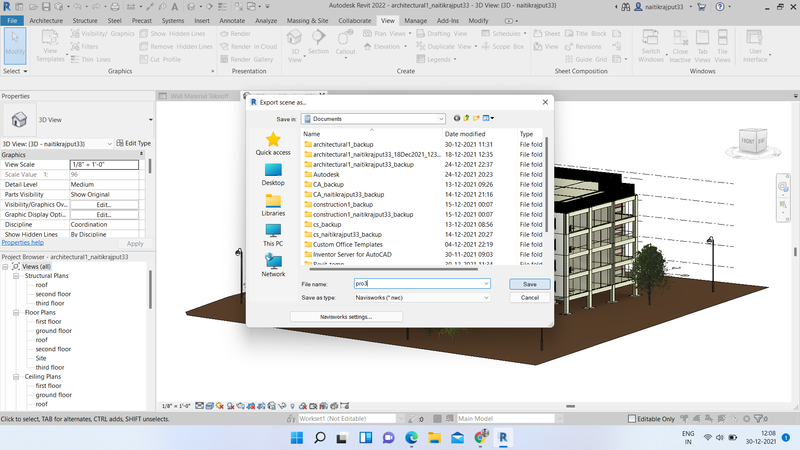800x450 pixels.
Task: Open the Manage ribbon tab
Action: click(x=415, y=20)
